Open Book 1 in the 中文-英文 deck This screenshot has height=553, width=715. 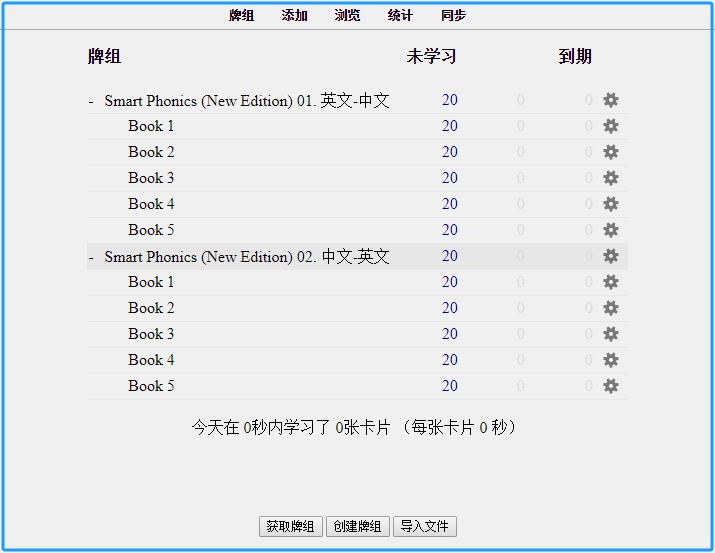(x=151, y=282)
